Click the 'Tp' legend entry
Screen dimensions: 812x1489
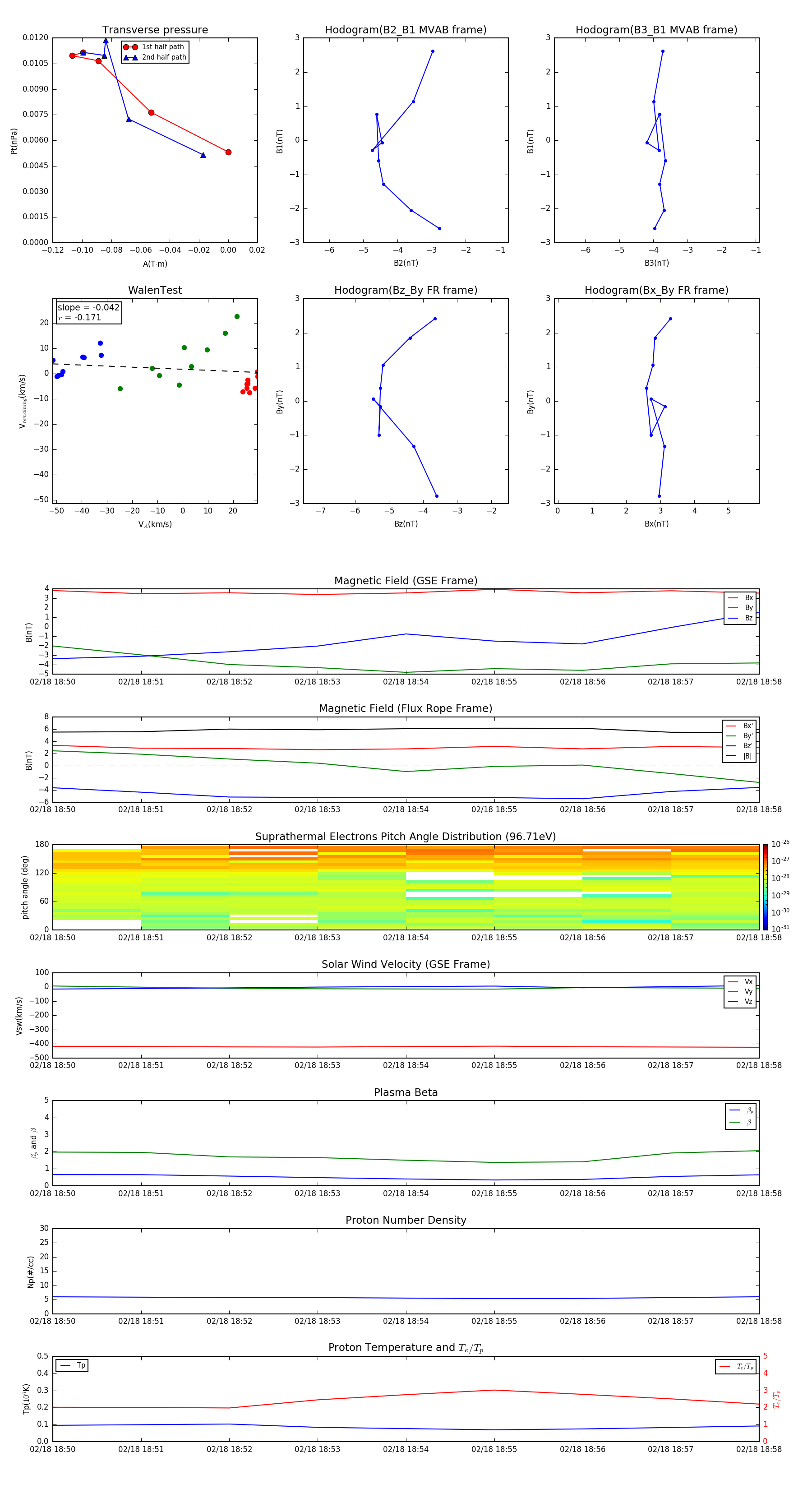[x=73, y=1365]
